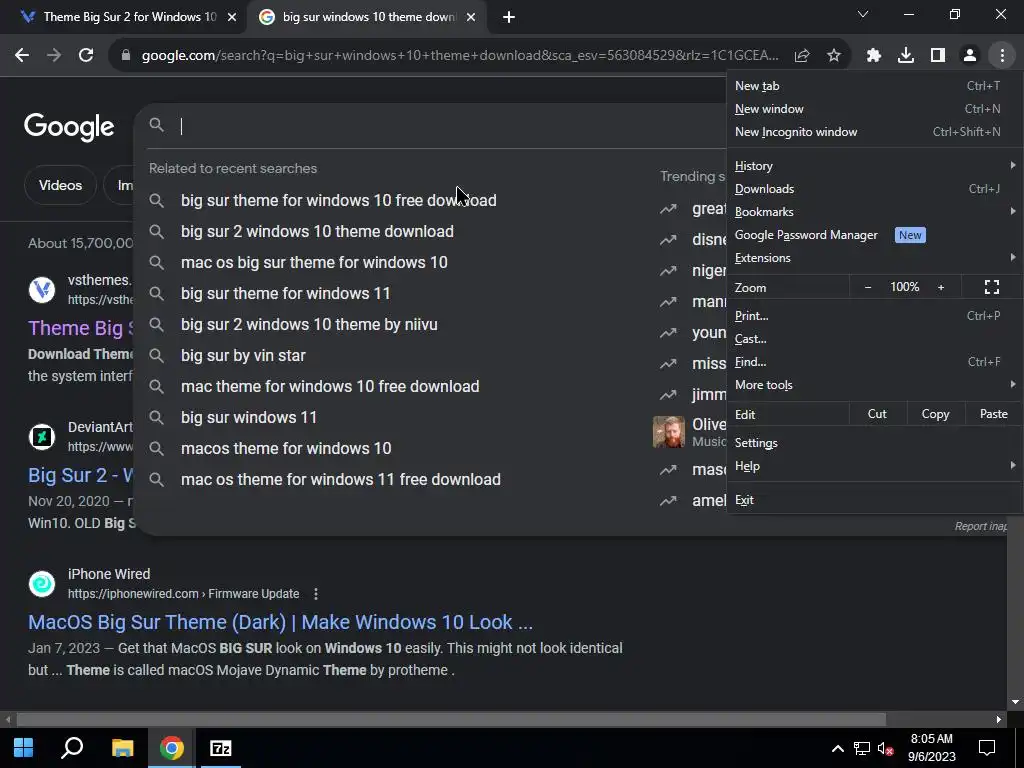This screenshot has height=768, width=1024.
Task: Open the tab search chevron
Action: pos(863,14)
